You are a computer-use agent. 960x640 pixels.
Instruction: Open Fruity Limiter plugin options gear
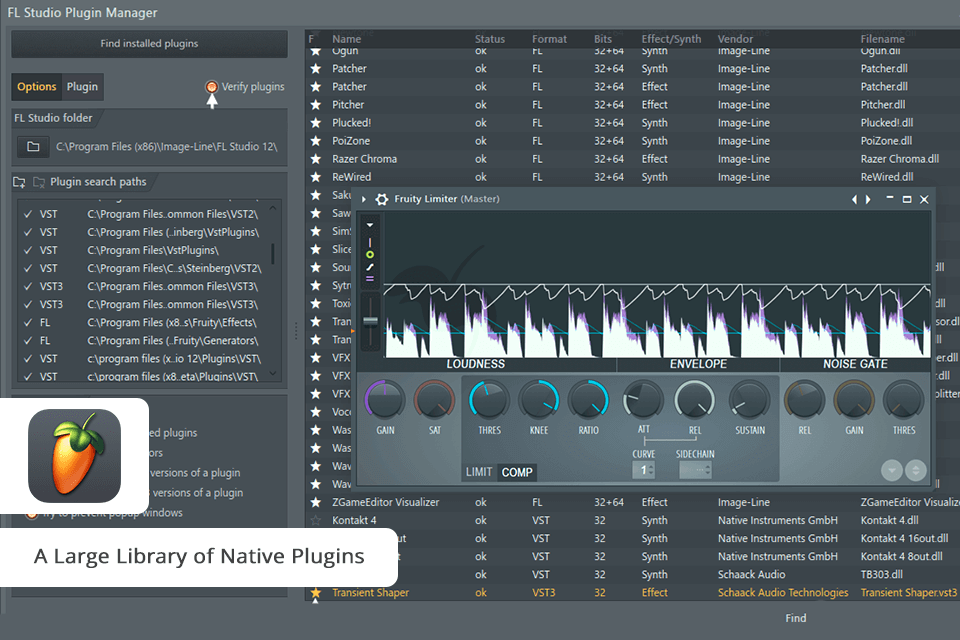point(381,199)
